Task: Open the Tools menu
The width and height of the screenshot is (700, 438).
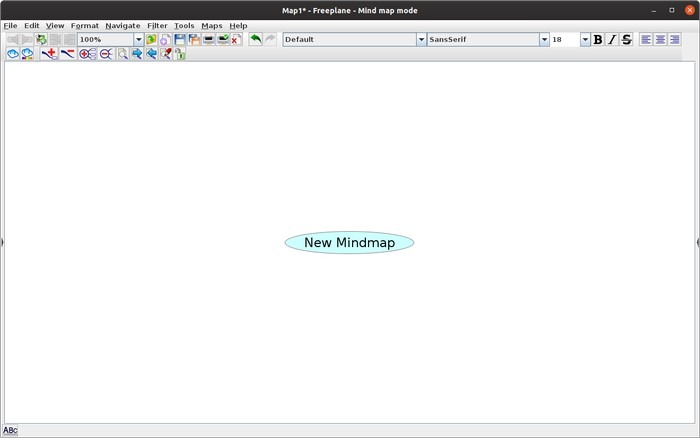Action: click(x=184, y=25)
